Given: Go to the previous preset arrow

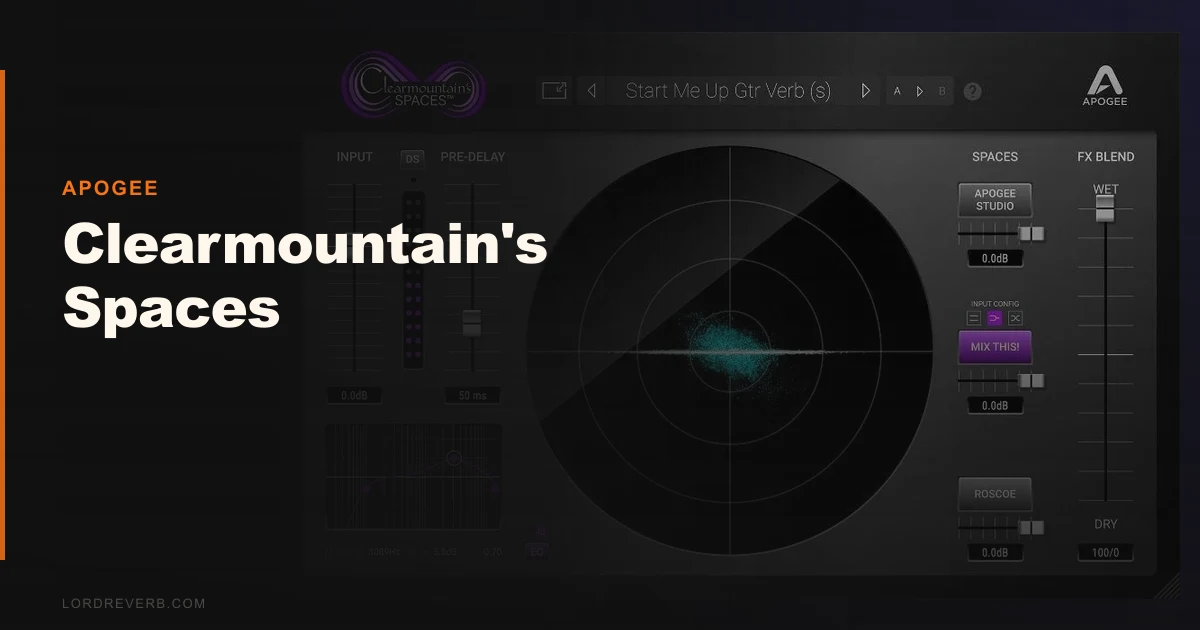Looking at the screenshot, I should point(592,91).
